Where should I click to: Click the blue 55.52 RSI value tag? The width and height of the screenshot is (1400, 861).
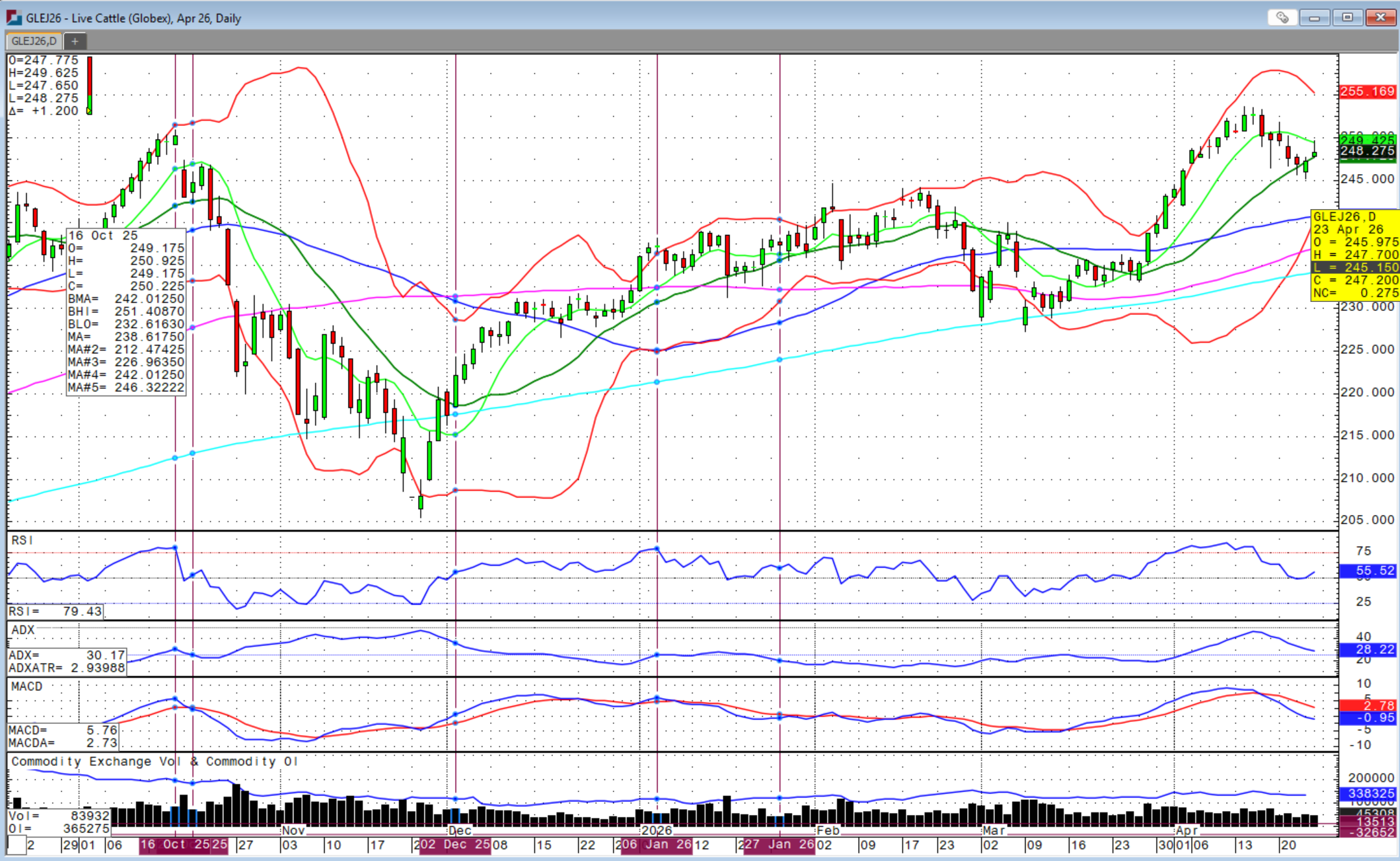tap(1367, 571)
